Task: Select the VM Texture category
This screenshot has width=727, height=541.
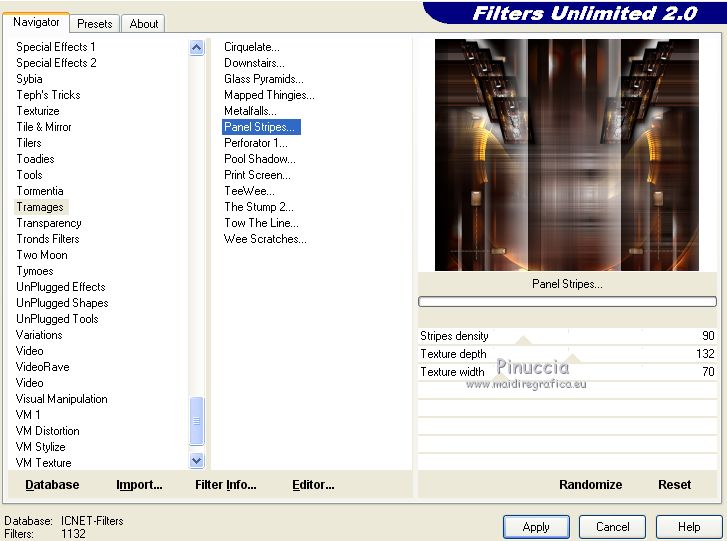Action: click(44, 463)
